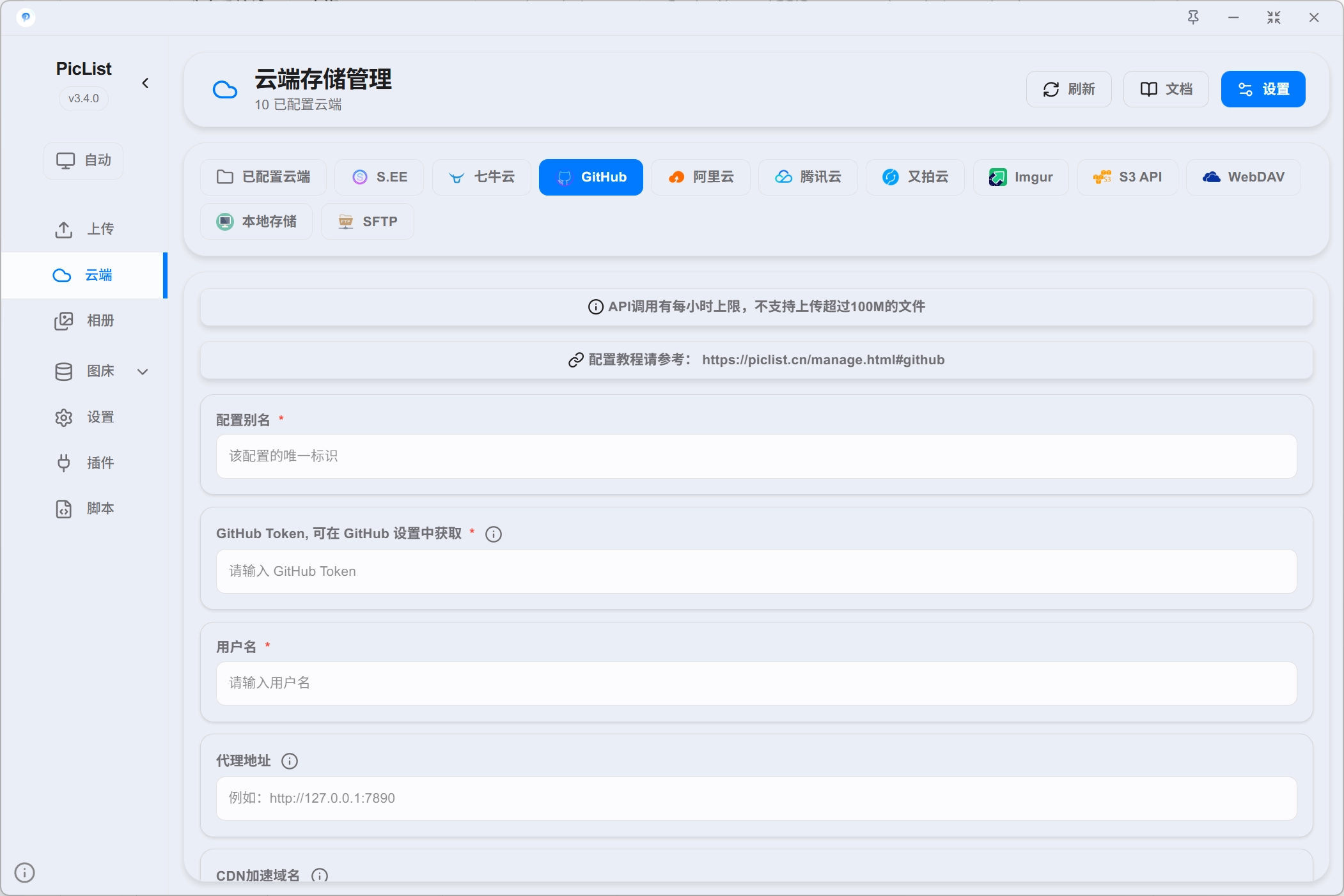Switch to the S3 API tab

[1128, 177]
